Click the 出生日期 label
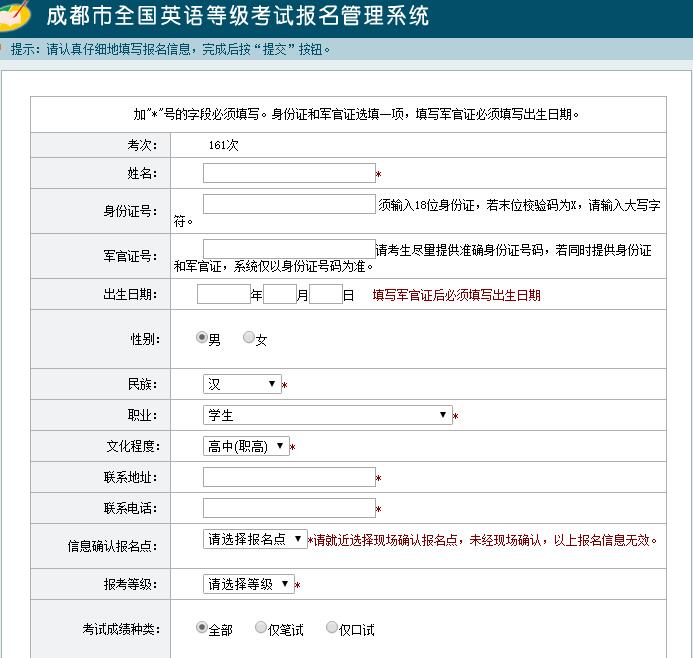 pyautogui.click(x=130, y=294)
